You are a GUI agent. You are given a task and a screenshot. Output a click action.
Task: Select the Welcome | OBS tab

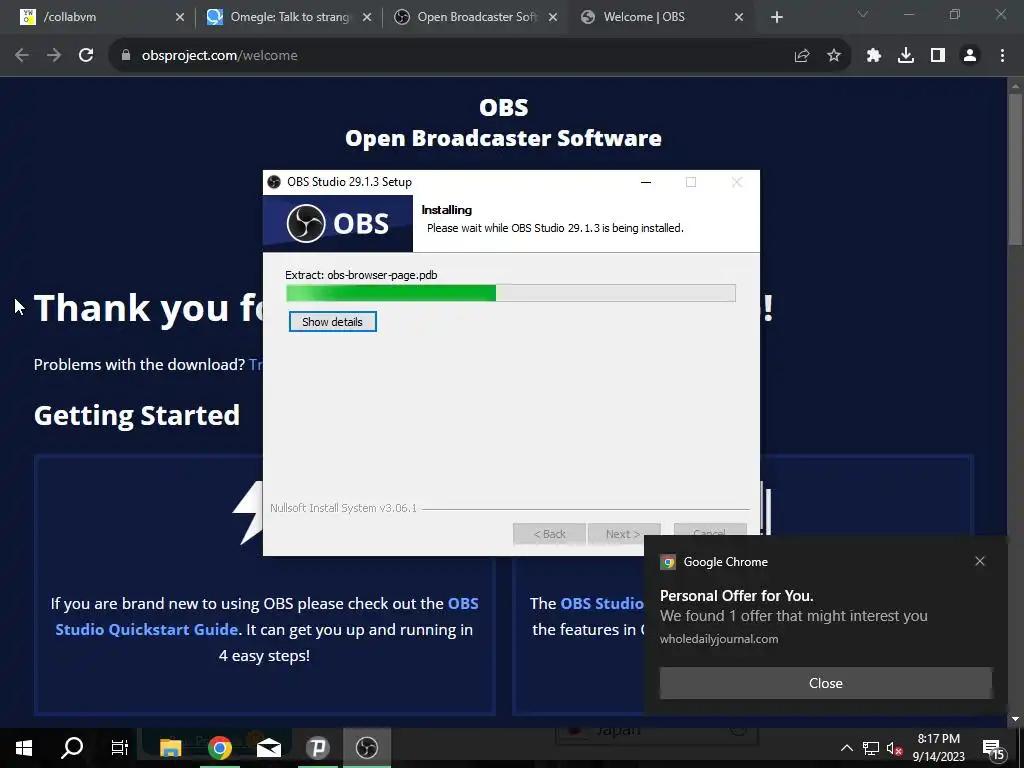[x=663, y=17]
